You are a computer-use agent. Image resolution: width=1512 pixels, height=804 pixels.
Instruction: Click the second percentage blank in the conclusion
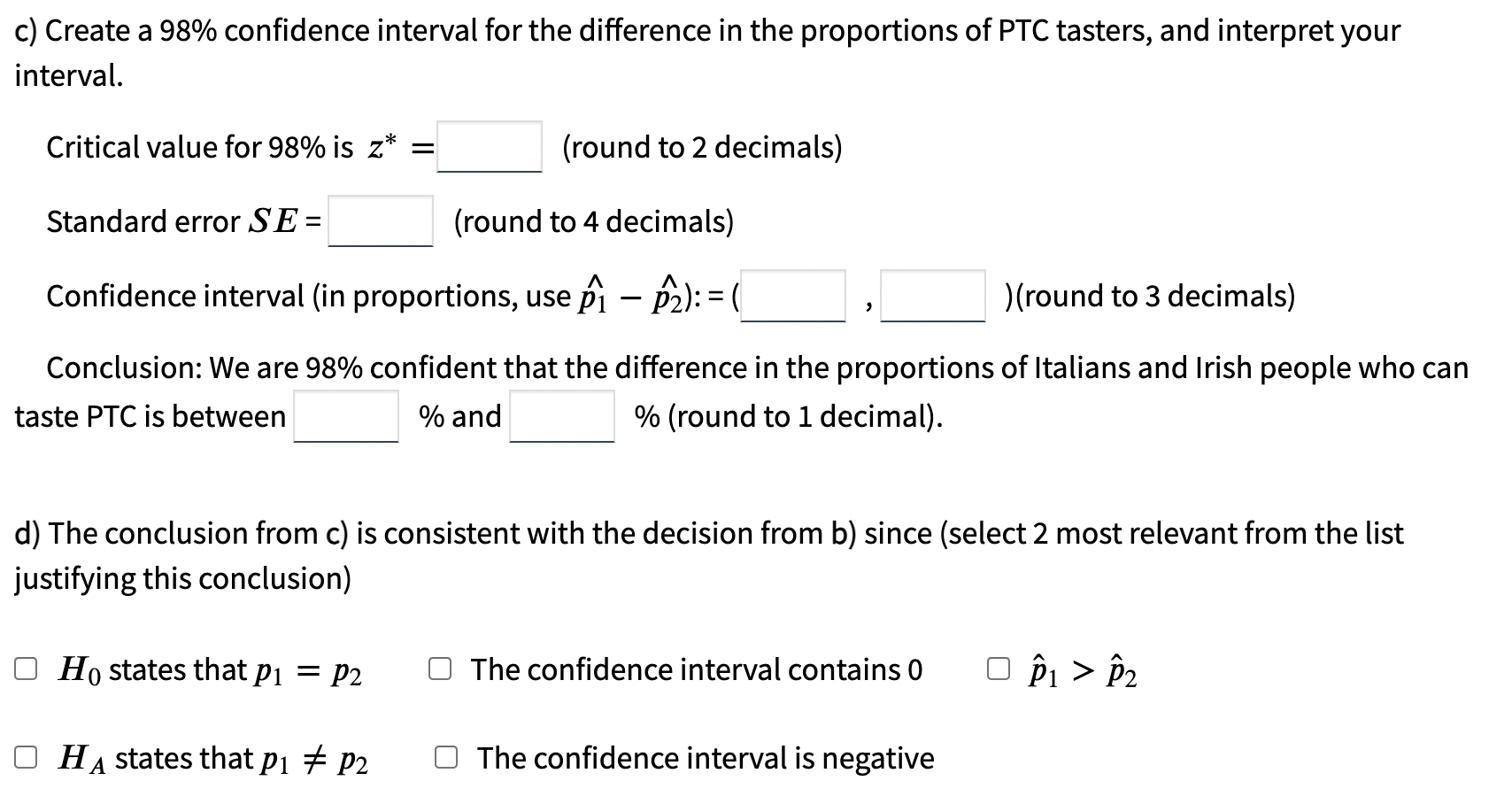point(561,416)
